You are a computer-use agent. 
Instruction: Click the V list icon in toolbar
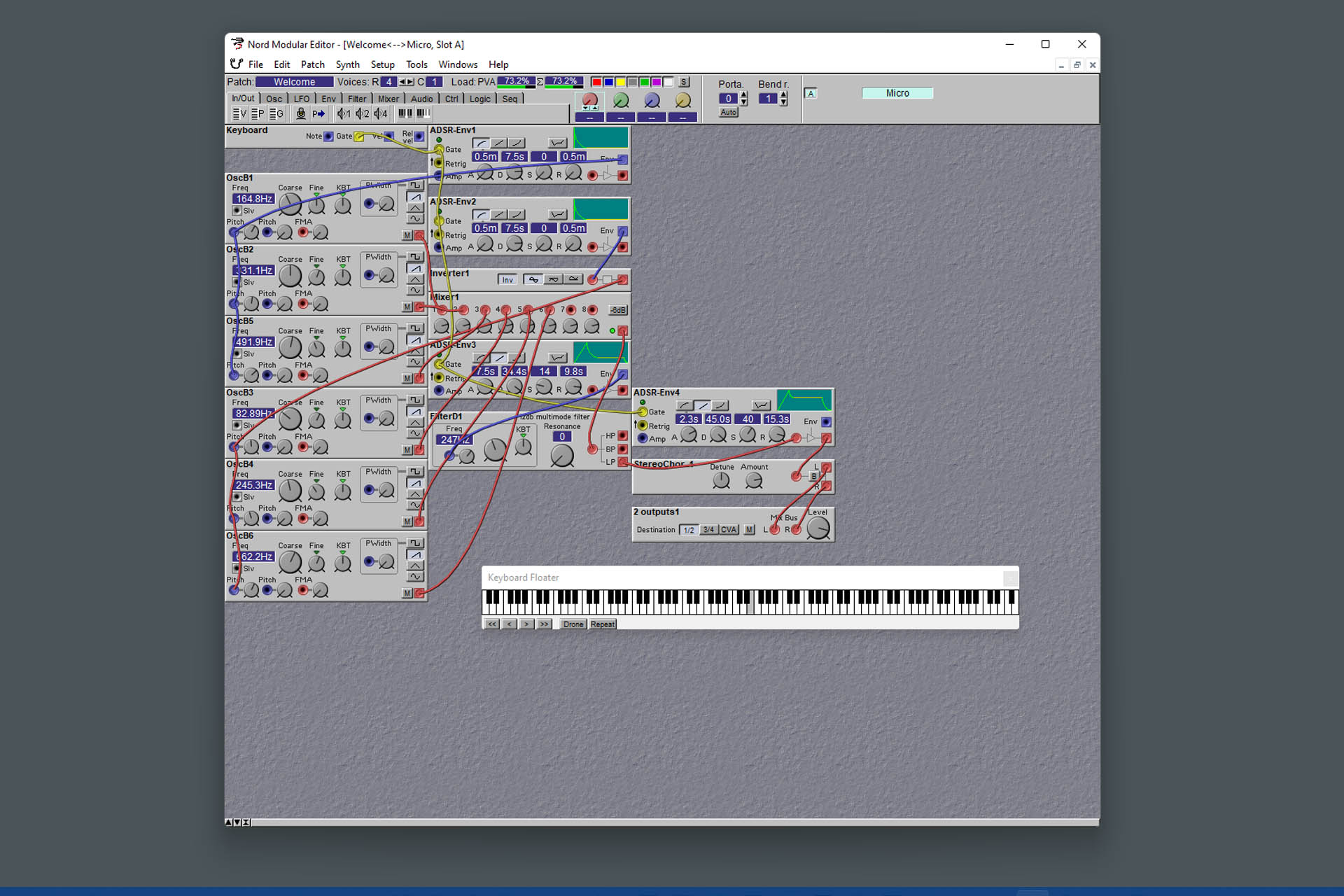239,113
